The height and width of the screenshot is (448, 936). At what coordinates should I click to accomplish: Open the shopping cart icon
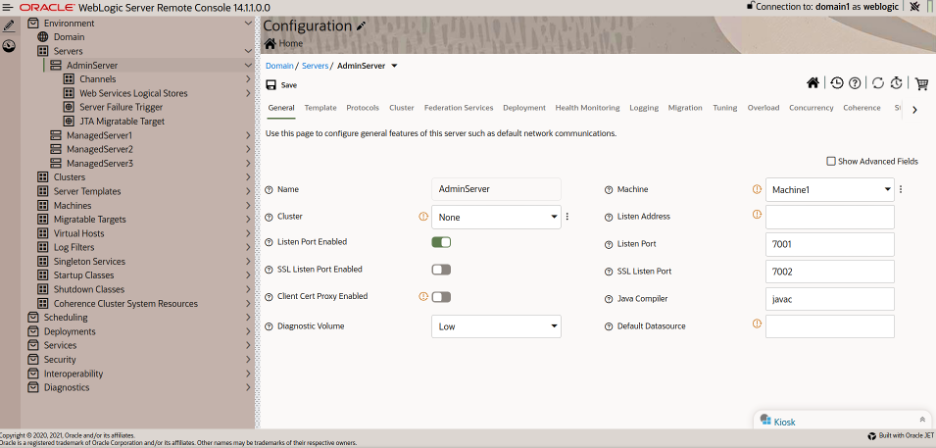click(x=922, y=83)
